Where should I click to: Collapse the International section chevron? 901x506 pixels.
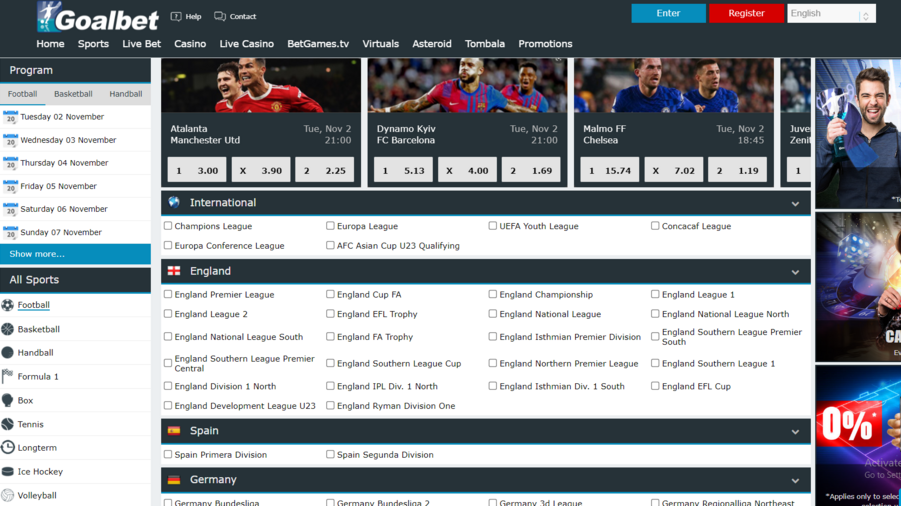795,203
